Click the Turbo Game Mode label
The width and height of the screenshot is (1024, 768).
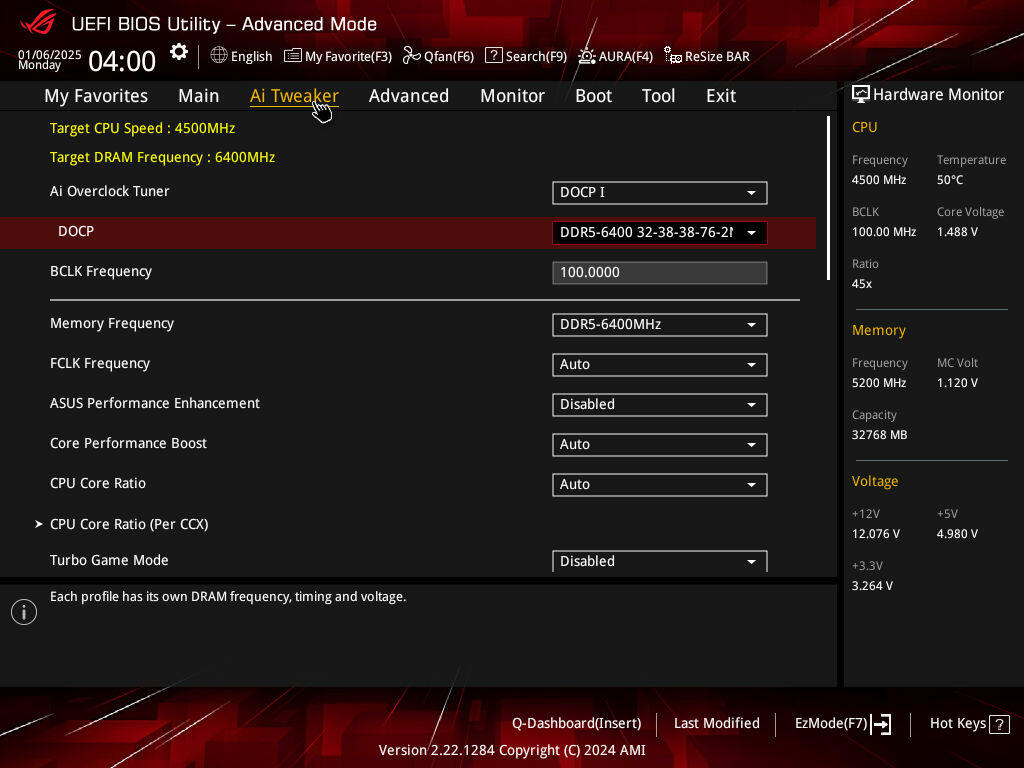click(x=109, y=560)
